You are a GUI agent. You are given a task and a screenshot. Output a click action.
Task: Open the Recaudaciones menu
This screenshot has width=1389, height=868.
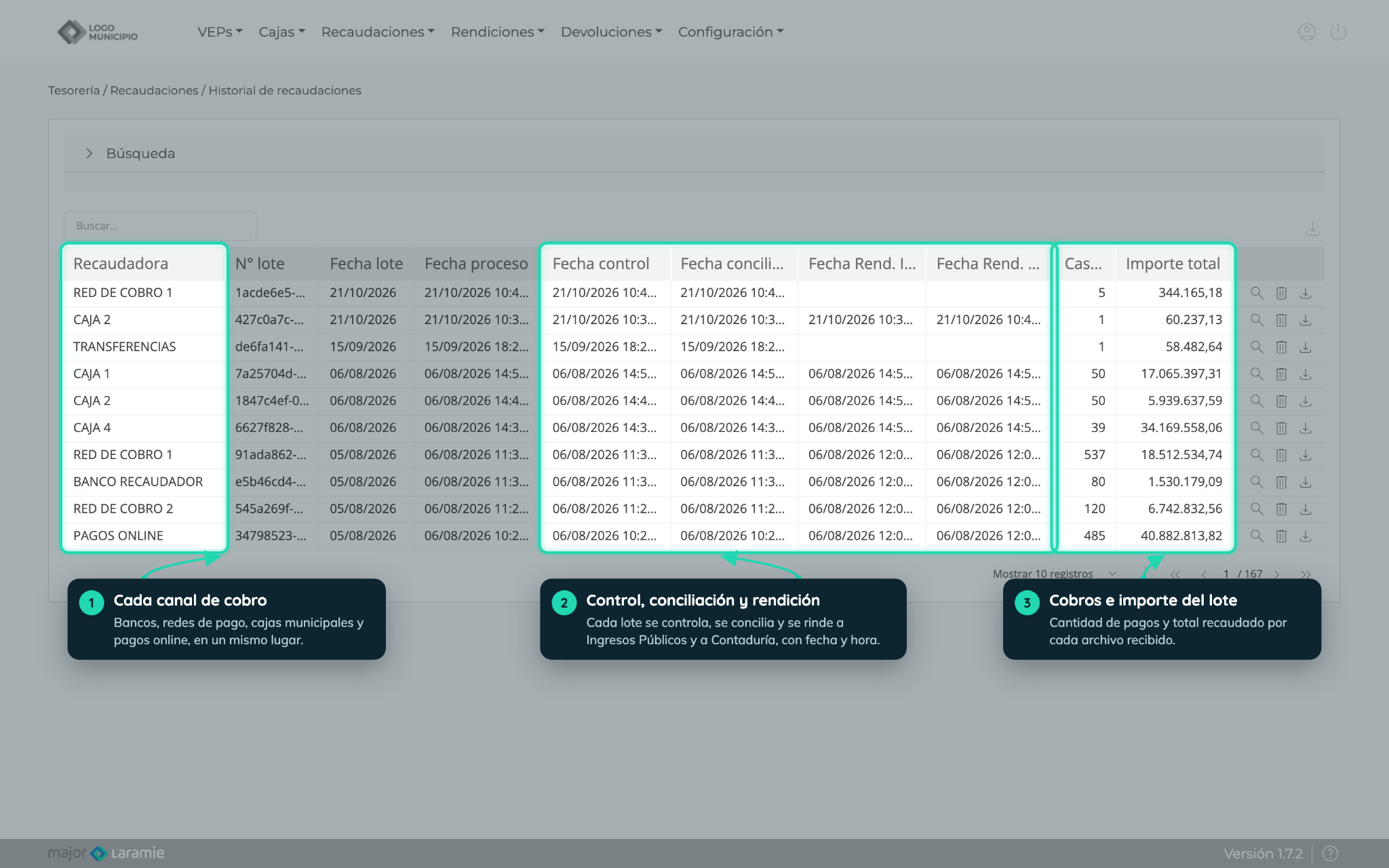[x=378, y=32]
